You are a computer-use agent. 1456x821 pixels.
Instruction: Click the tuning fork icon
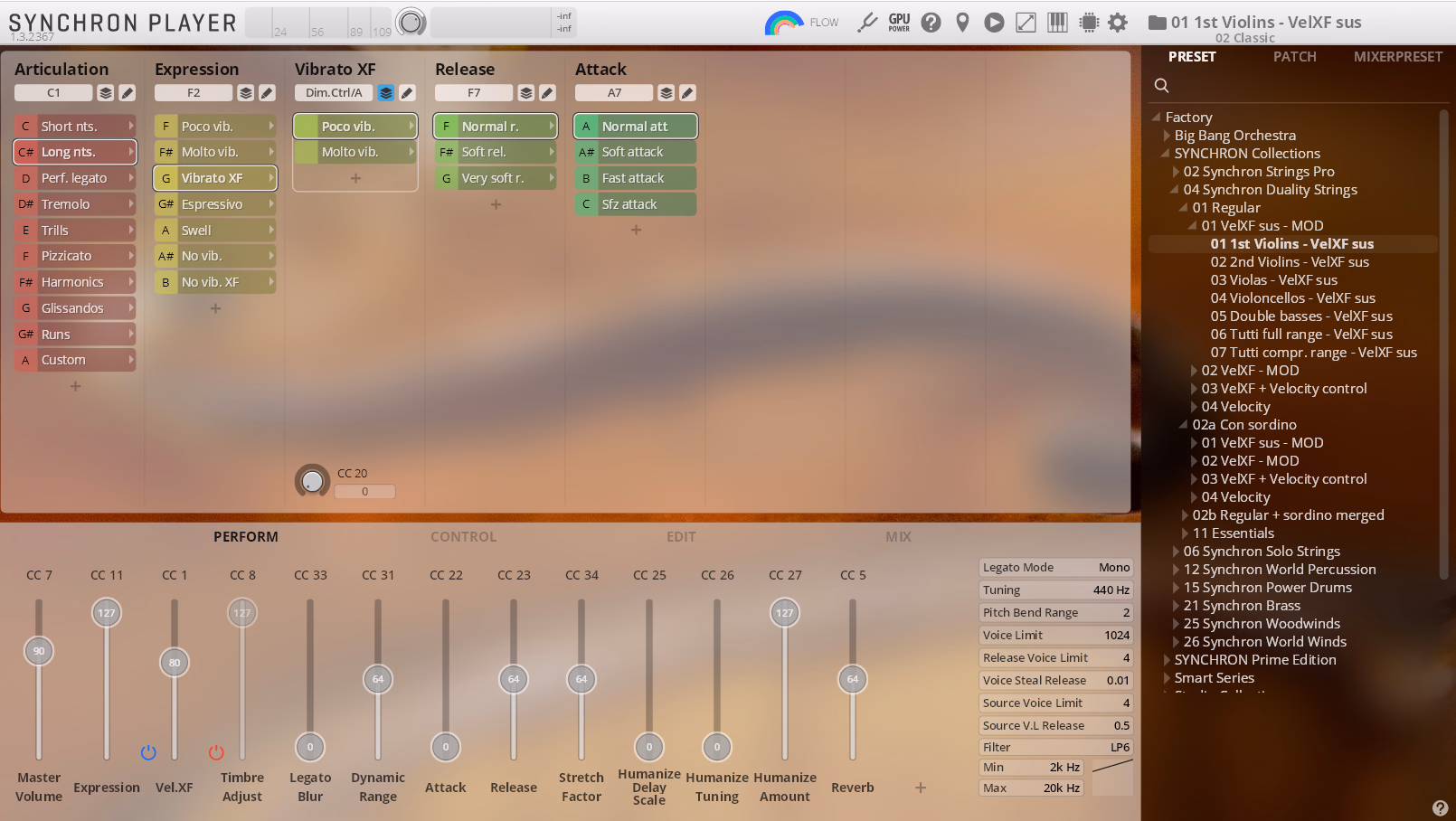pyautogui.click(x=867, y=23)
